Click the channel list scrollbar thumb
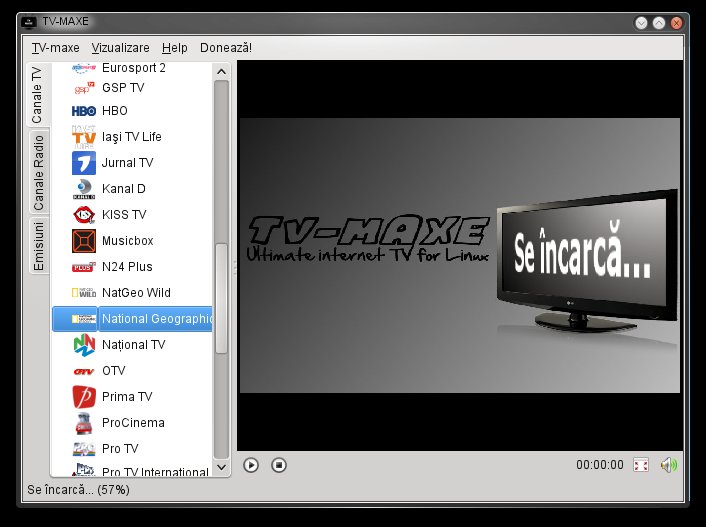 click(x=221, y=299)
